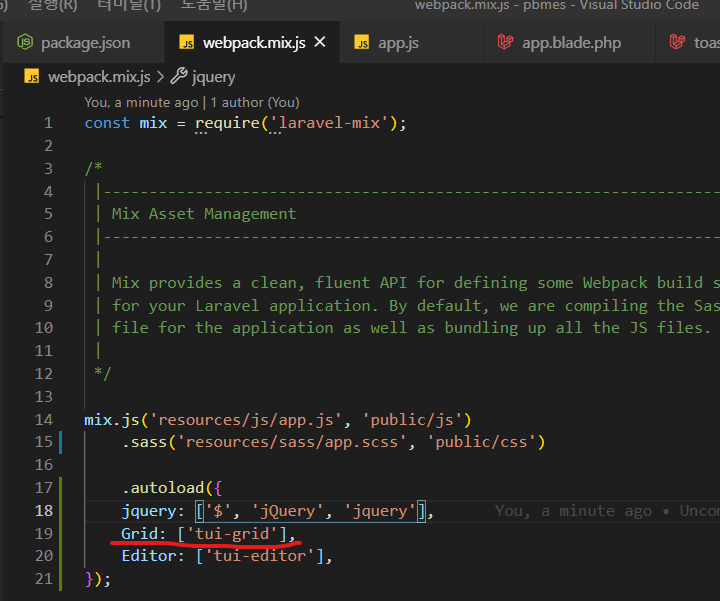Click the inline blame on line 18
The height and width of the screenshot is (601, 720).
click(x=607, y=511)
